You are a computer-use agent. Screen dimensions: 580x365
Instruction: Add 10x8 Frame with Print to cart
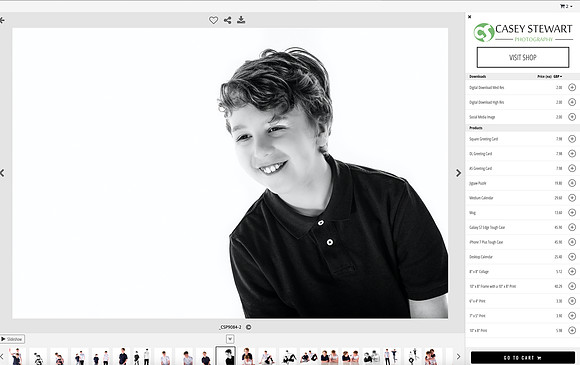(x=572, y=286)
